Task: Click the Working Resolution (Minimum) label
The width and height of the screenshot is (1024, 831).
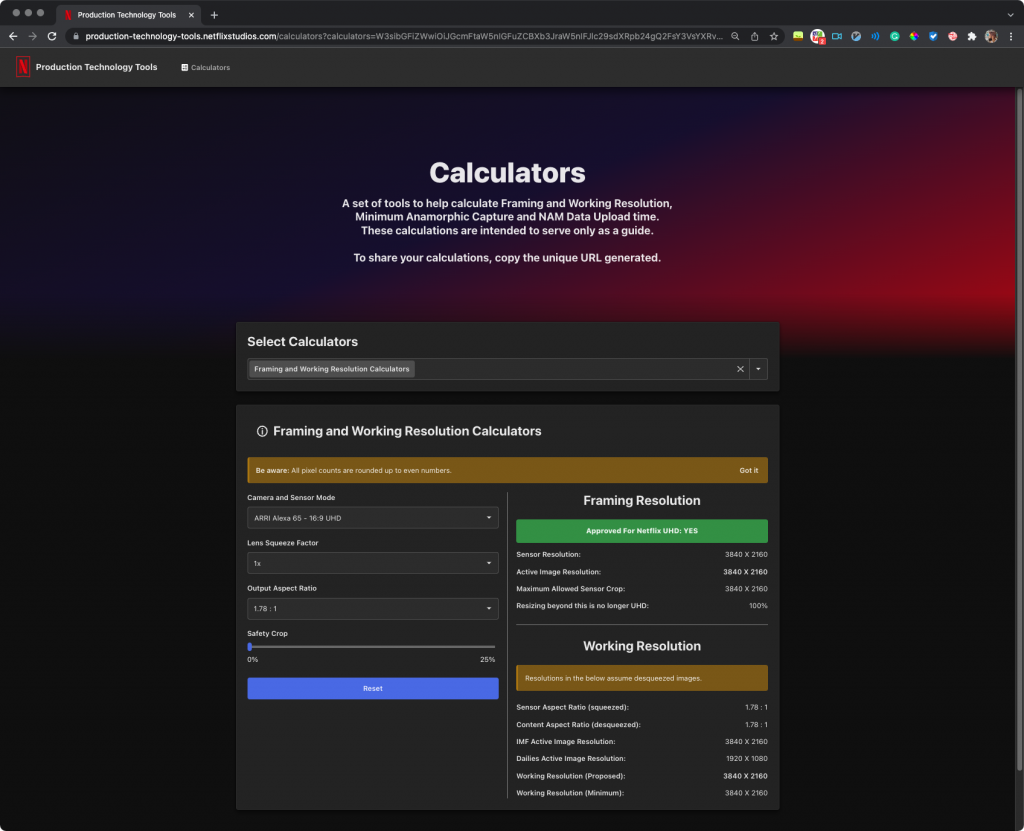Action: tap(569, 793)
